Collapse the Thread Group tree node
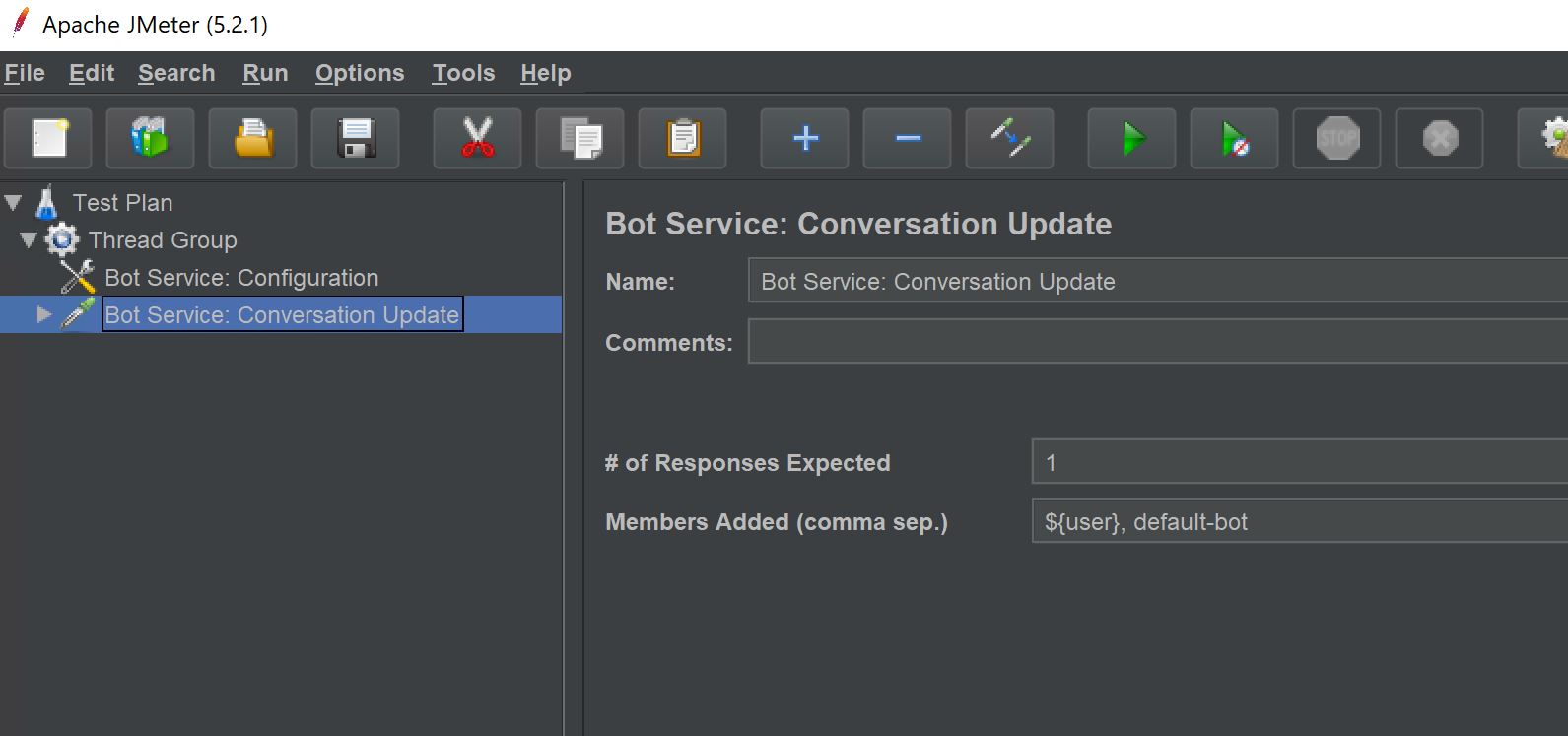The height and width of the screenshot is (736, 1568). (x=29, y=239)
